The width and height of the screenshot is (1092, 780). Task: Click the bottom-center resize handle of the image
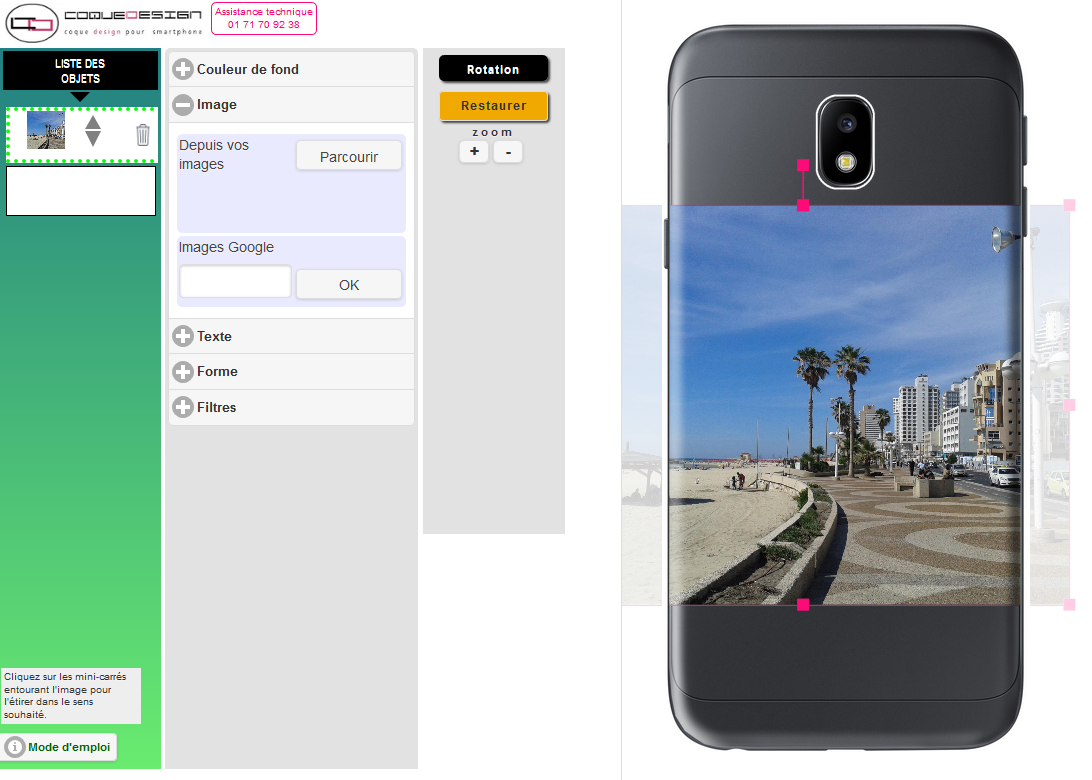(x=803, y=604)
